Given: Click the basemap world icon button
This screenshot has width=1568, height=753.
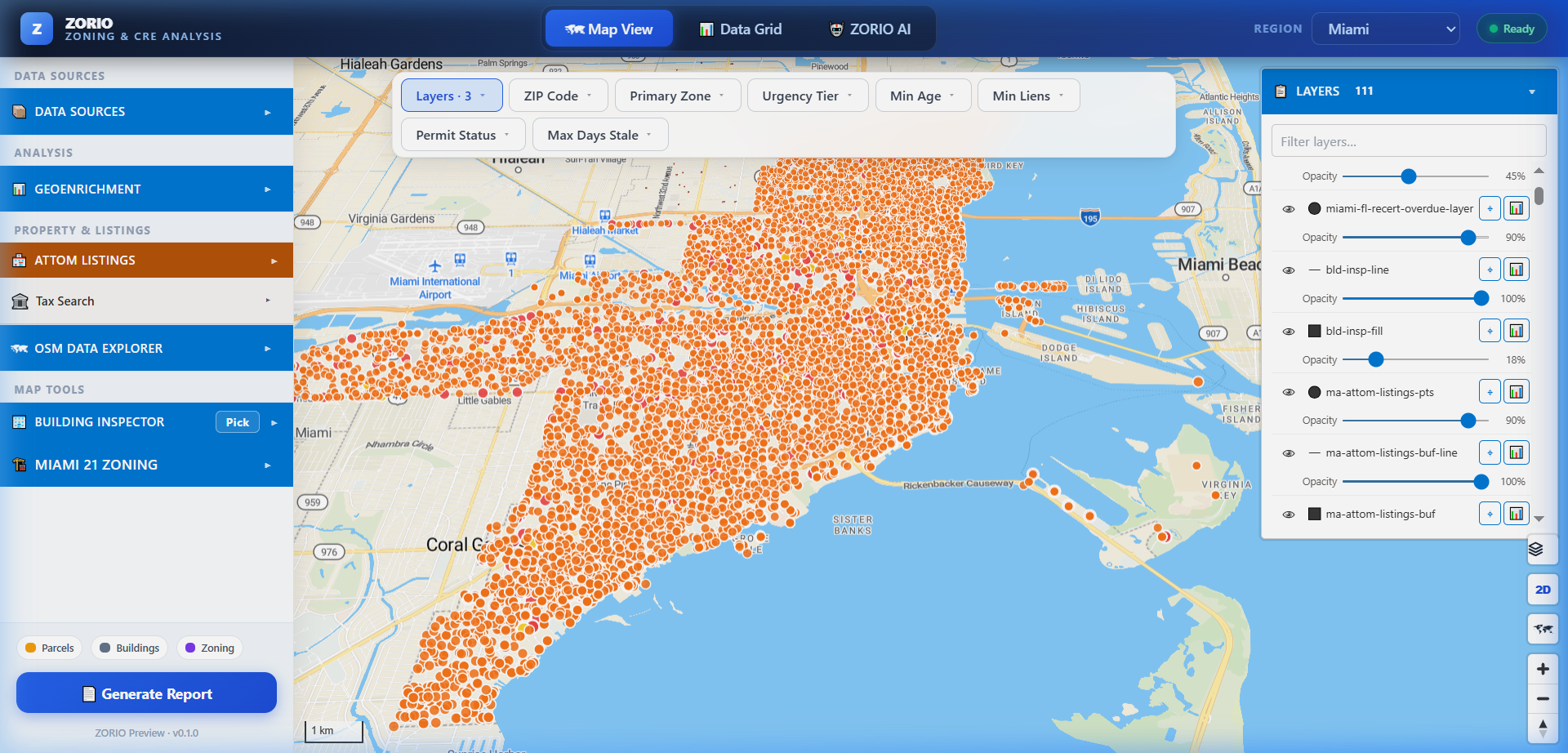Looking at the screenshot, I should (1543, 629).
